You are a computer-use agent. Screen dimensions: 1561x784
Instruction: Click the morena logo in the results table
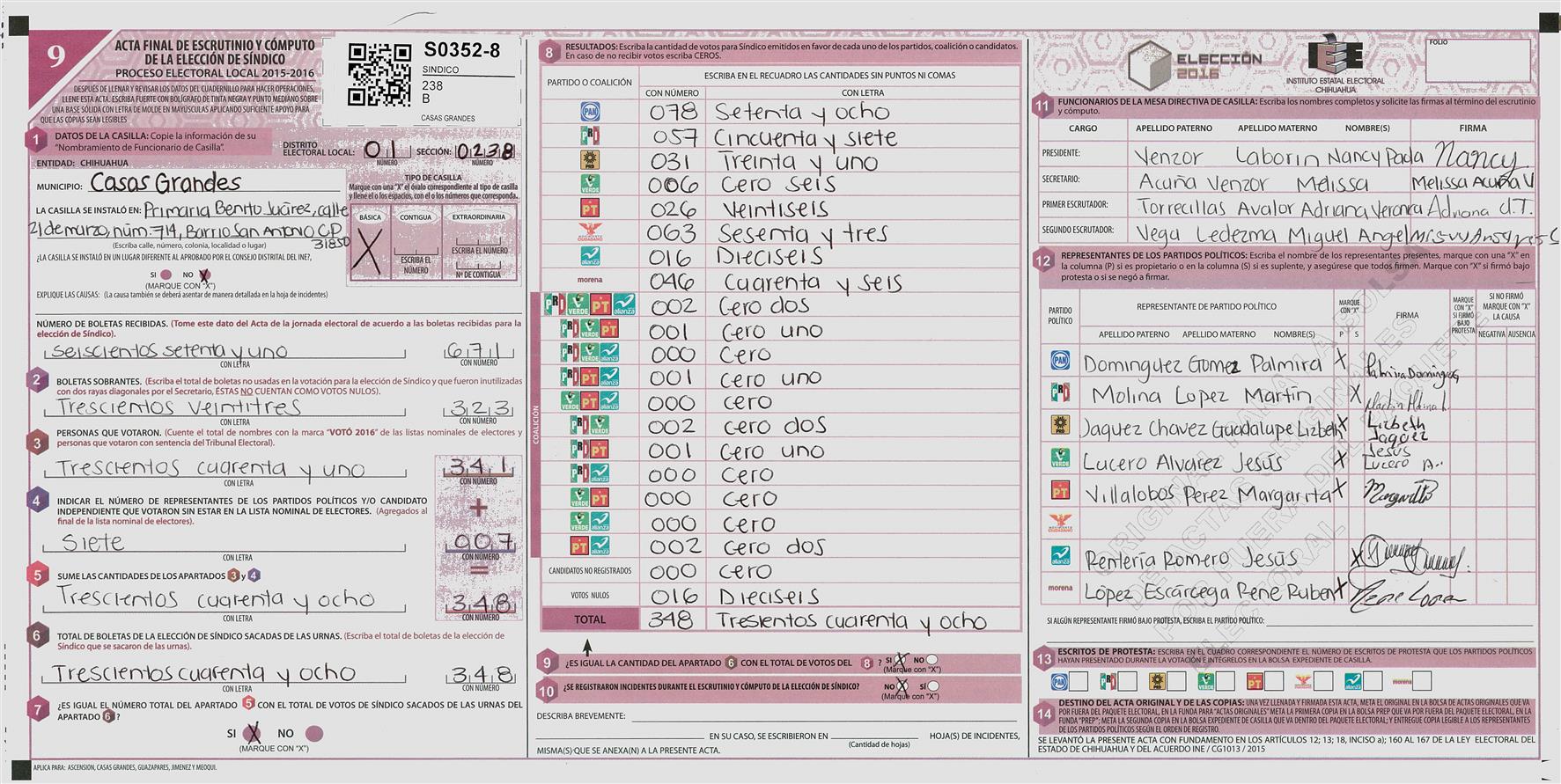coord(589,280)
